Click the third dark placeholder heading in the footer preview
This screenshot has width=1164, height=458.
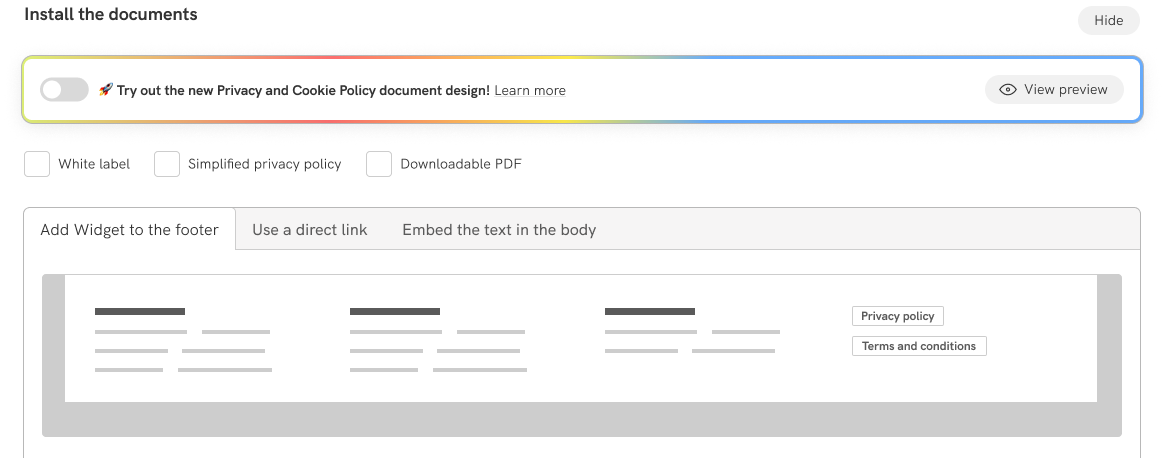pyautogui.click(x=650, y=312)
